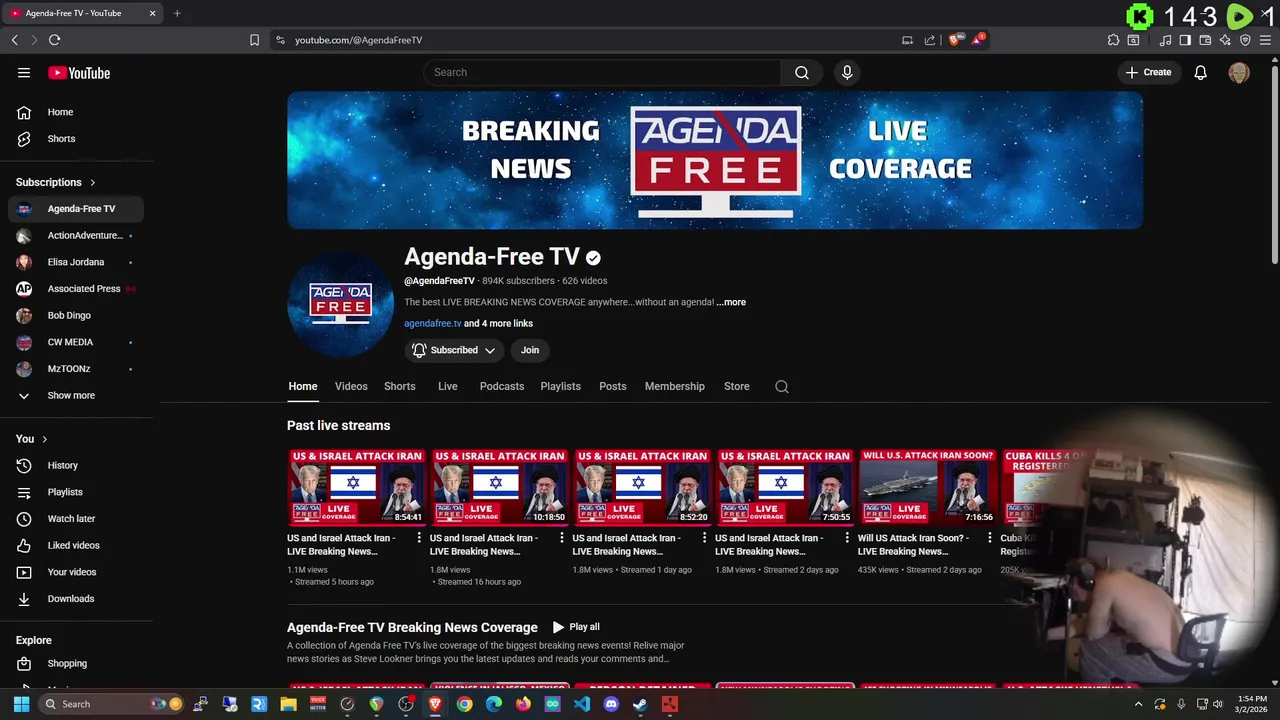Open the Subscribed notification dropdown
Screen dimensions: 1280x720
click(x=454, y=350)
